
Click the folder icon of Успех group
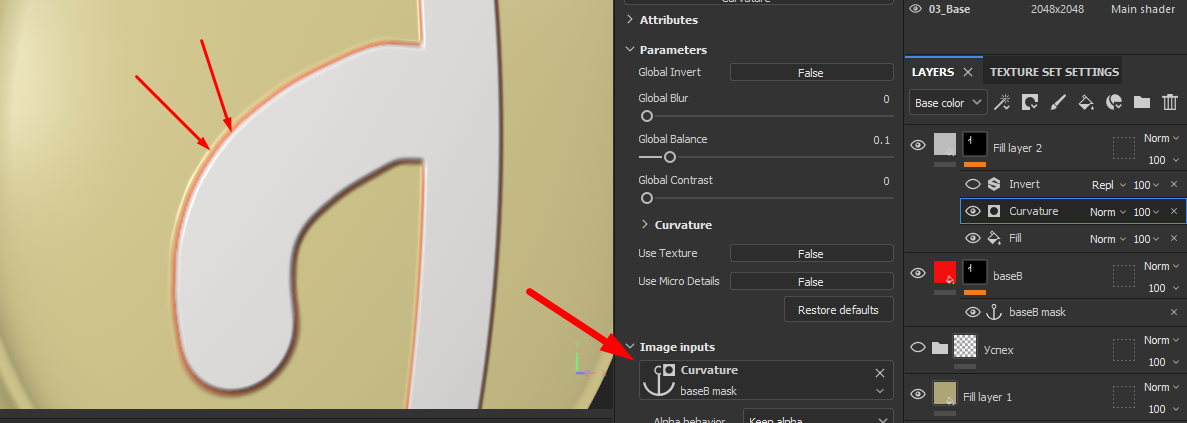[x=939, y=348]
